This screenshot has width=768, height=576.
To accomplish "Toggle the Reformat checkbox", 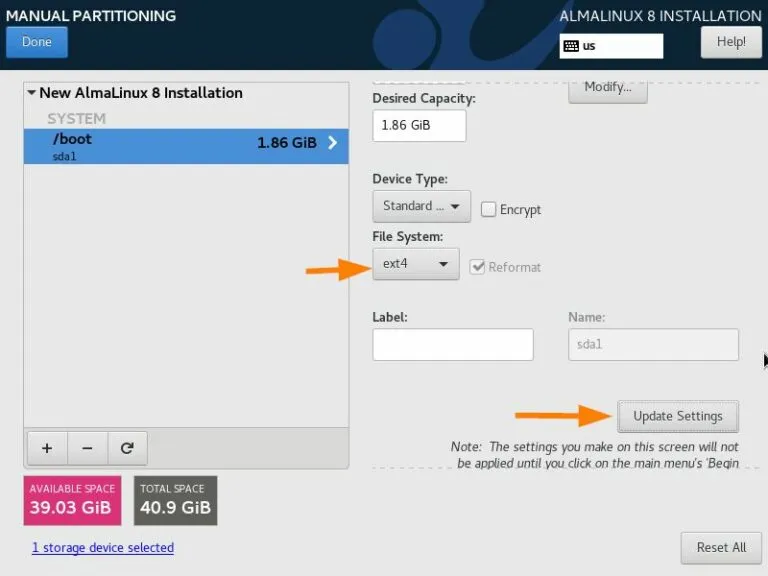I will pos(477,267).
